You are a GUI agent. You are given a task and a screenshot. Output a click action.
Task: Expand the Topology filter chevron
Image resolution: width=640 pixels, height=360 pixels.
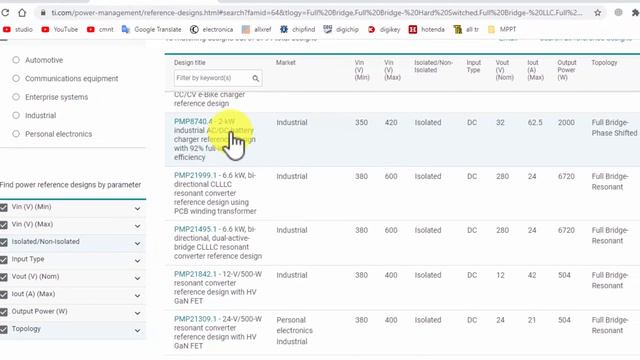click(x=137, y=331)
